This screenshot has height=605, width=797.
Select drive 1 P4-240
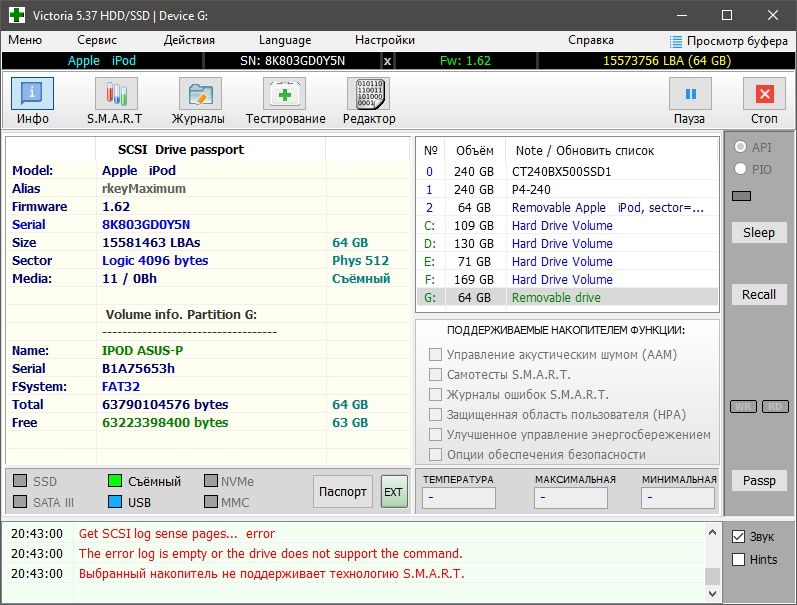coord(567,190)
